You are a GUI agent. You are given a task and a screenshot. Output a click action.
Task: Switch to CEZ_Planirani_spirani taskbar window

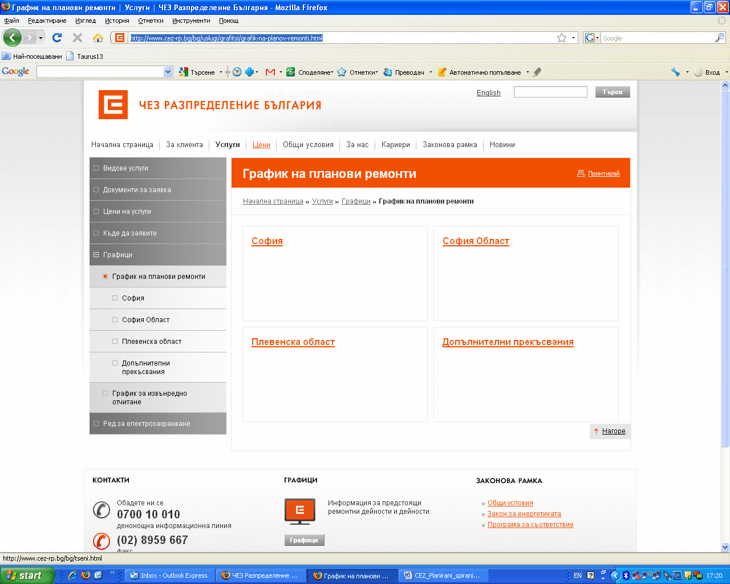coord(442,576)
